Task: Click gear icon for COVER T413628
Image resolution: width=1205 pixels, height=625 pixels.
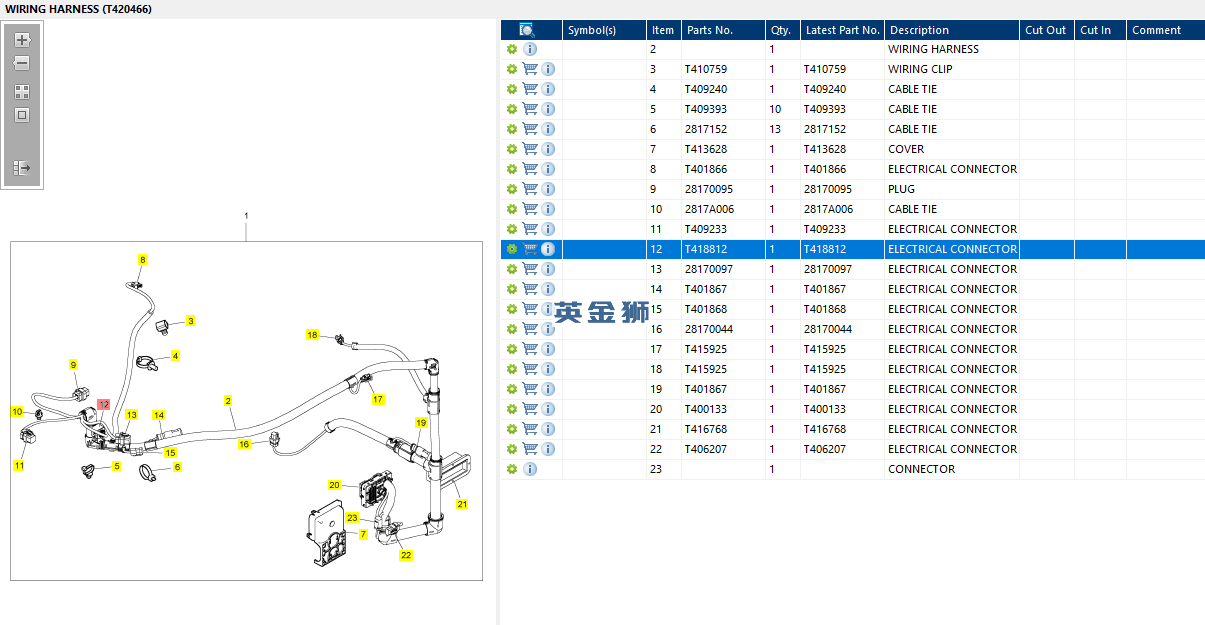Action: click(512, 149)
